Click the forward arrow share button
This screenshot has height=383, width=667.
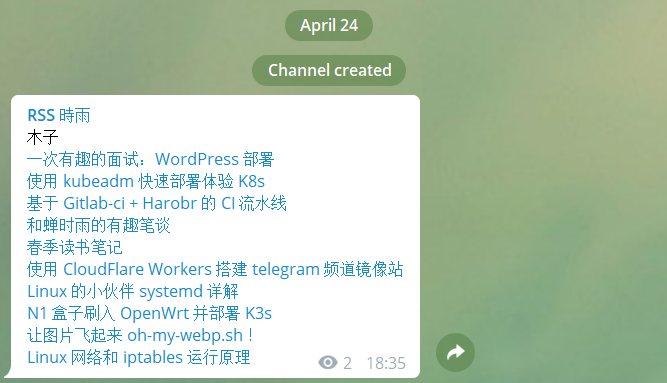tap(455, 352)
